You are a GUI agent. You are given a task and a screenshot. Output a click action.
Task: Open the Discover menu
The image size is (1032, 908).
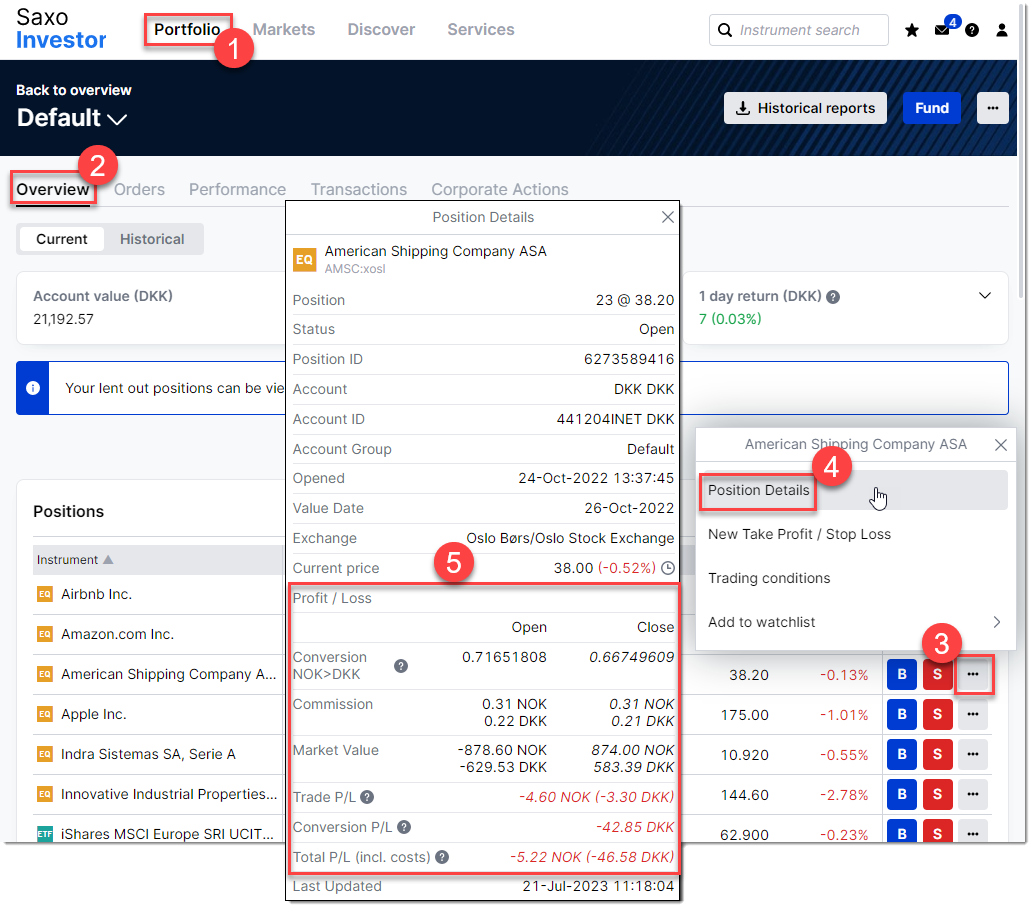click(381, 30)
